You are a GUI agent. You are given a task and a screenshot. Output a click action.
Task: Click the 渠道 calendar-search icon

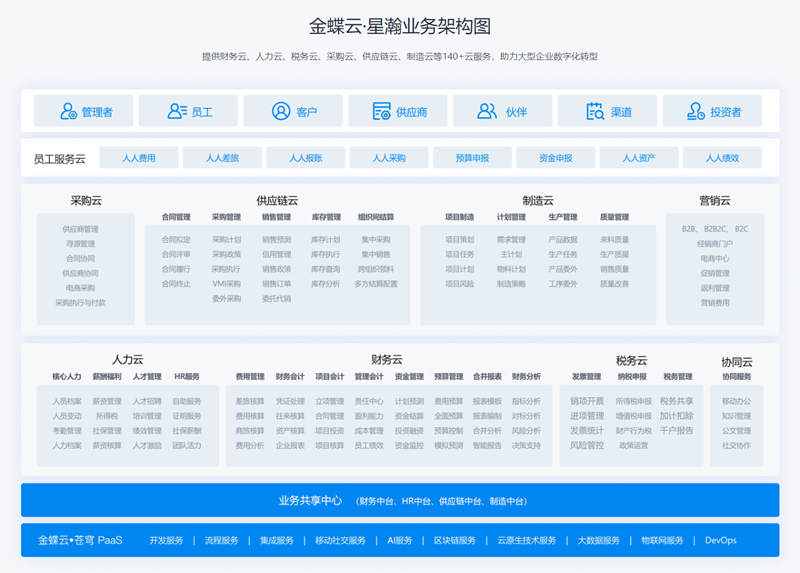(594, 111)
